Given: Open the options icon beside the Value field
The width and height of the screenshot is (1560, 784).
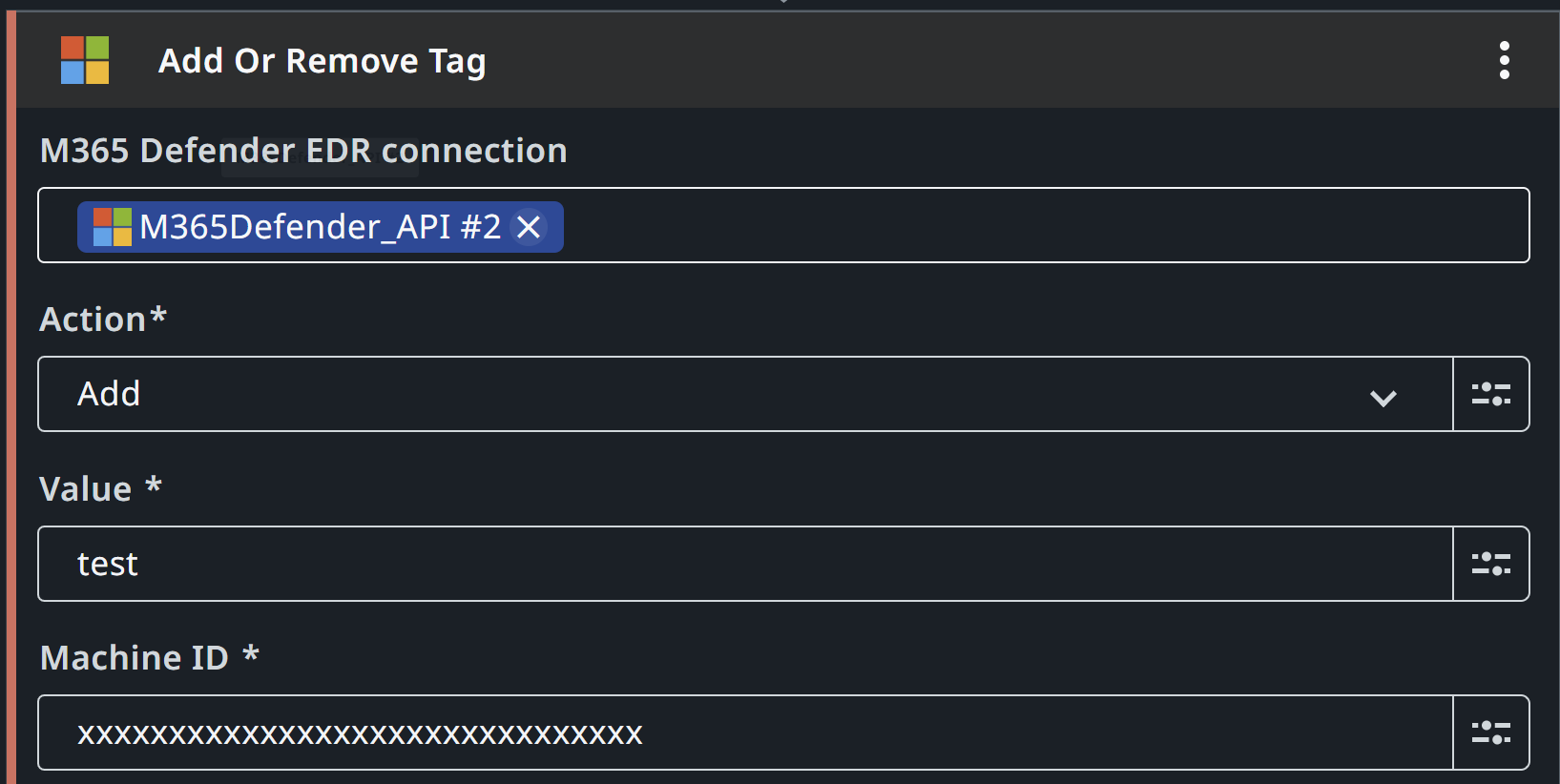Looking at the screenshot, I should click(1491, 564).
